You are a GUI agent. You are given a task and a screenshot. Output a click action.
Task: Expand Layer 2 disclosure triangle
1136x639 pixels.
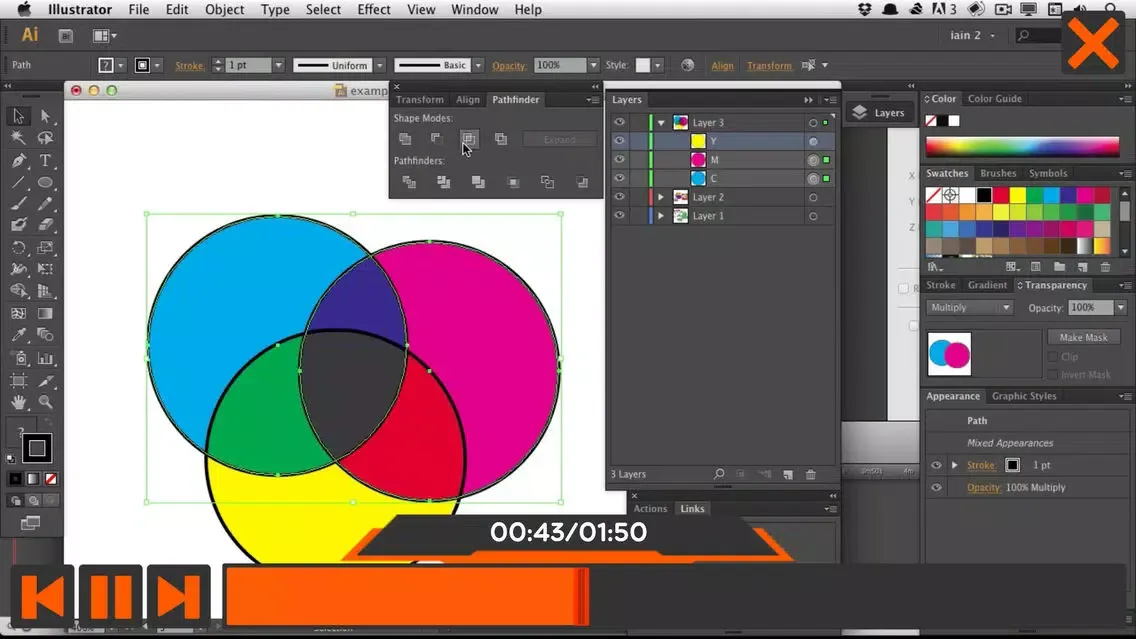[x=661, y=197]
